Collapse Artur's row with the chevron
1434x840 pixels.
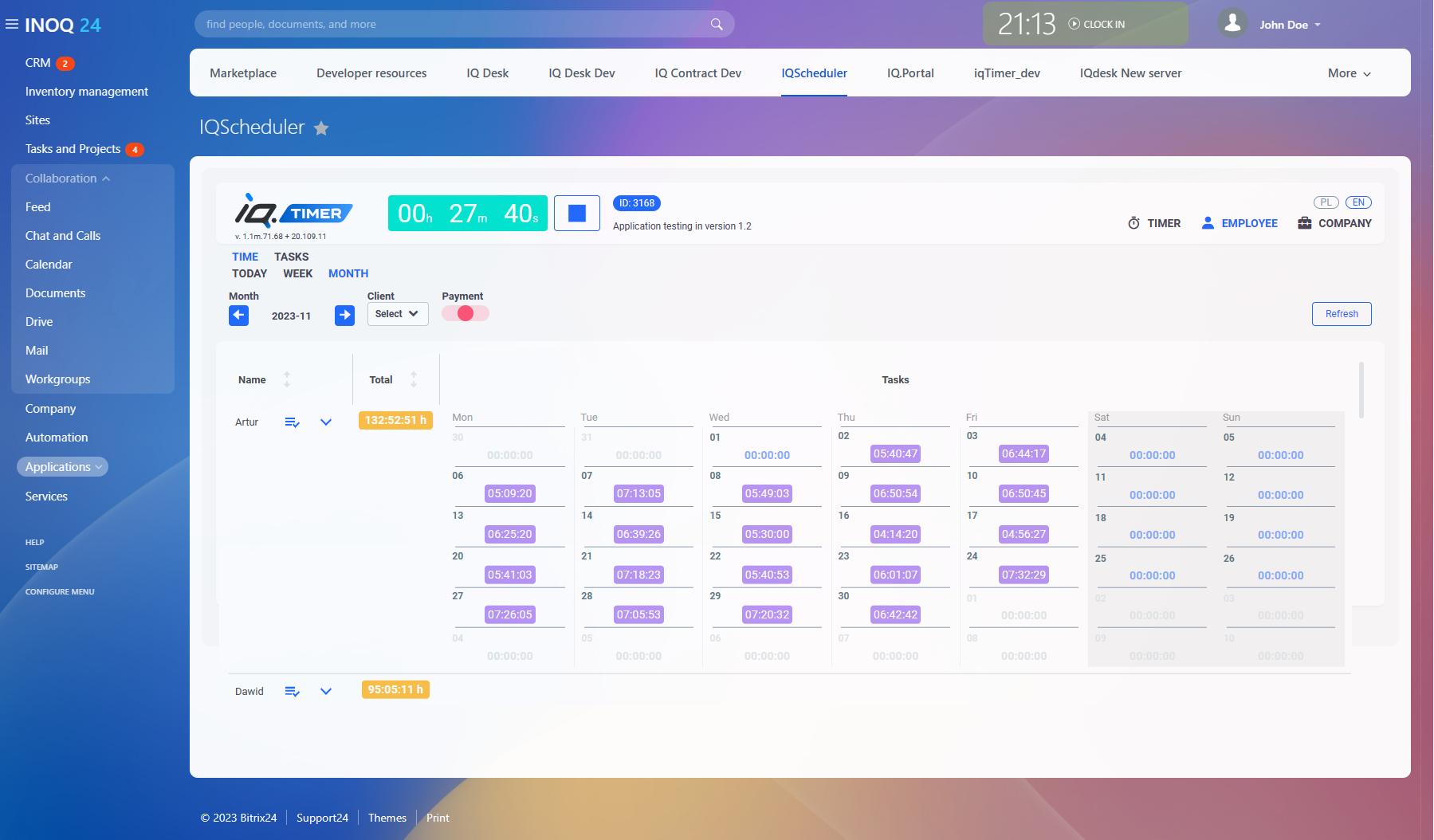coord(326,422)
